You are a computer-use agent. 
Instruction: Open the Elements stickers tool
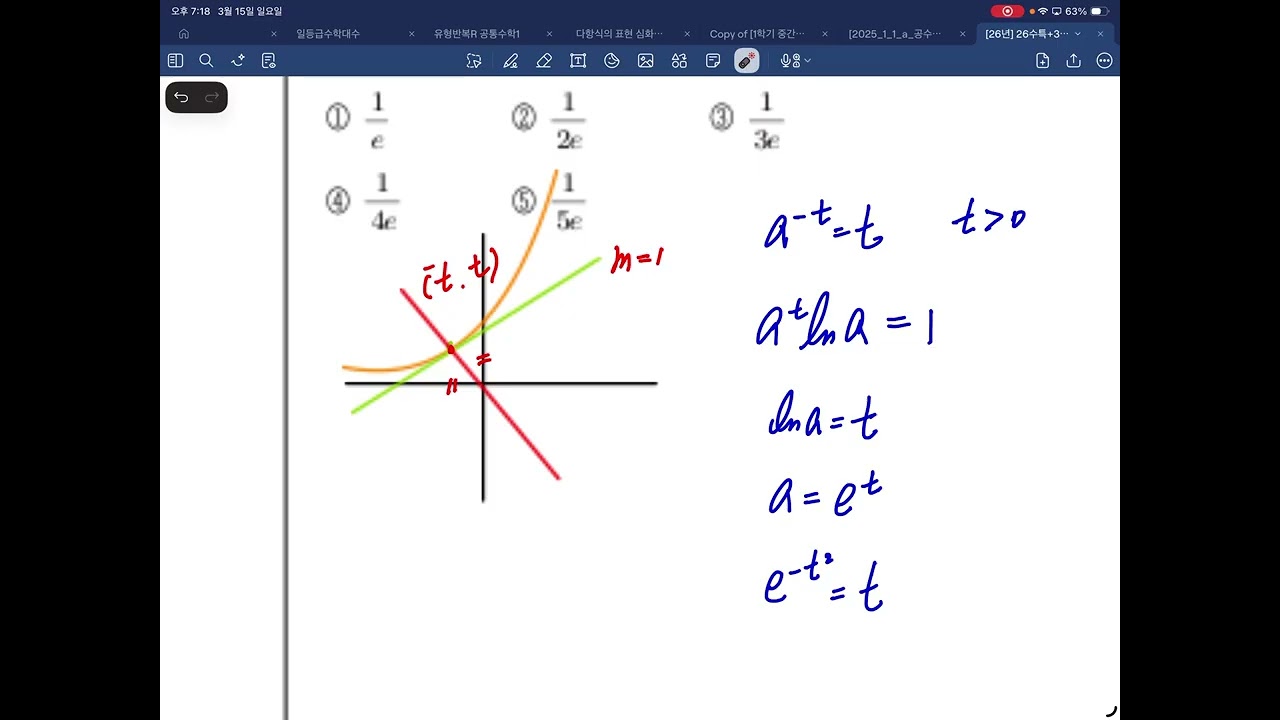(680, 61)
